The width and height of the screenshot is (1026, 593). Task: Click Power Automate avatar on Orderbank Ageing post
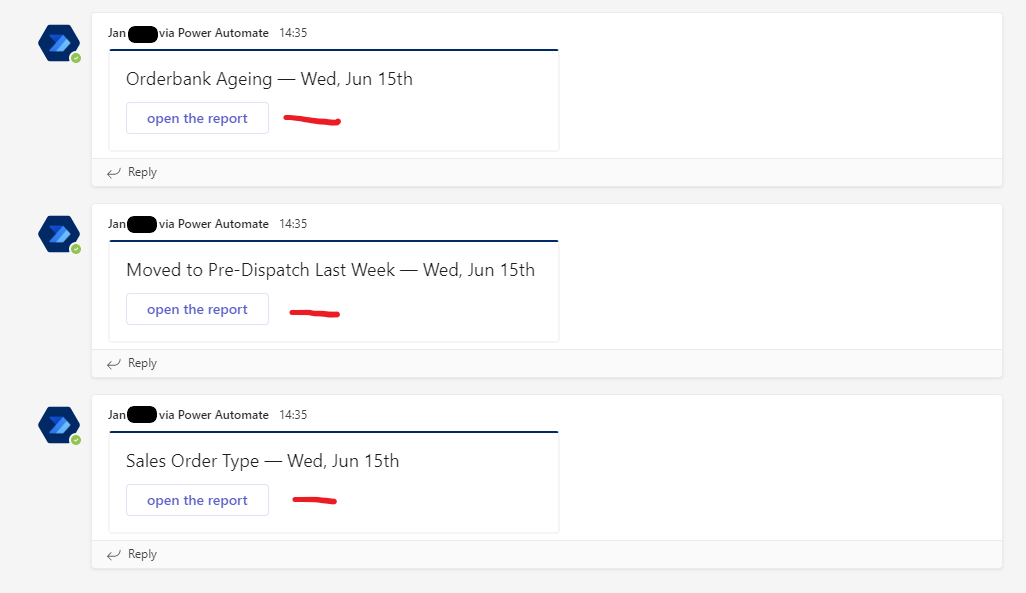(x=58, y=43)
